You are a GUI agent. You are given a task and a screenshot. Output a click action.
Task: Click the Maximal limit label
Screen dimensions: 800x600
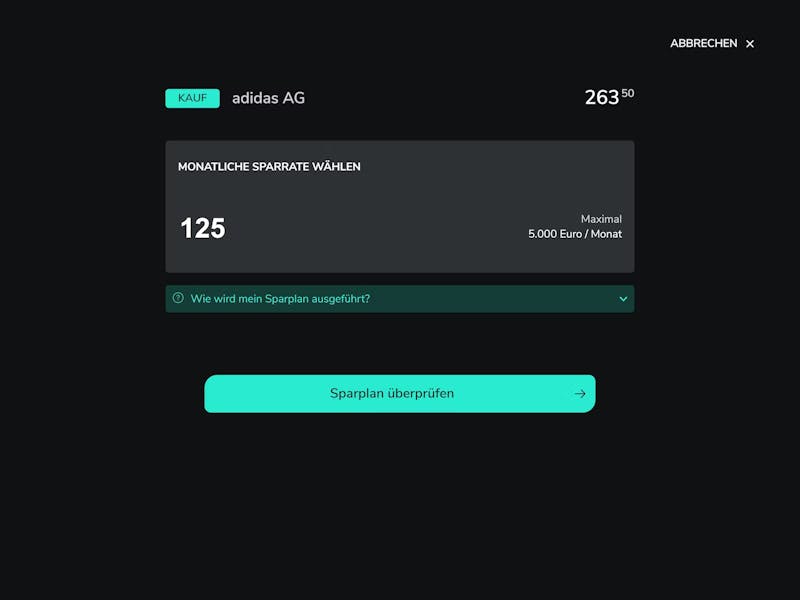click(x=601, y=219)
